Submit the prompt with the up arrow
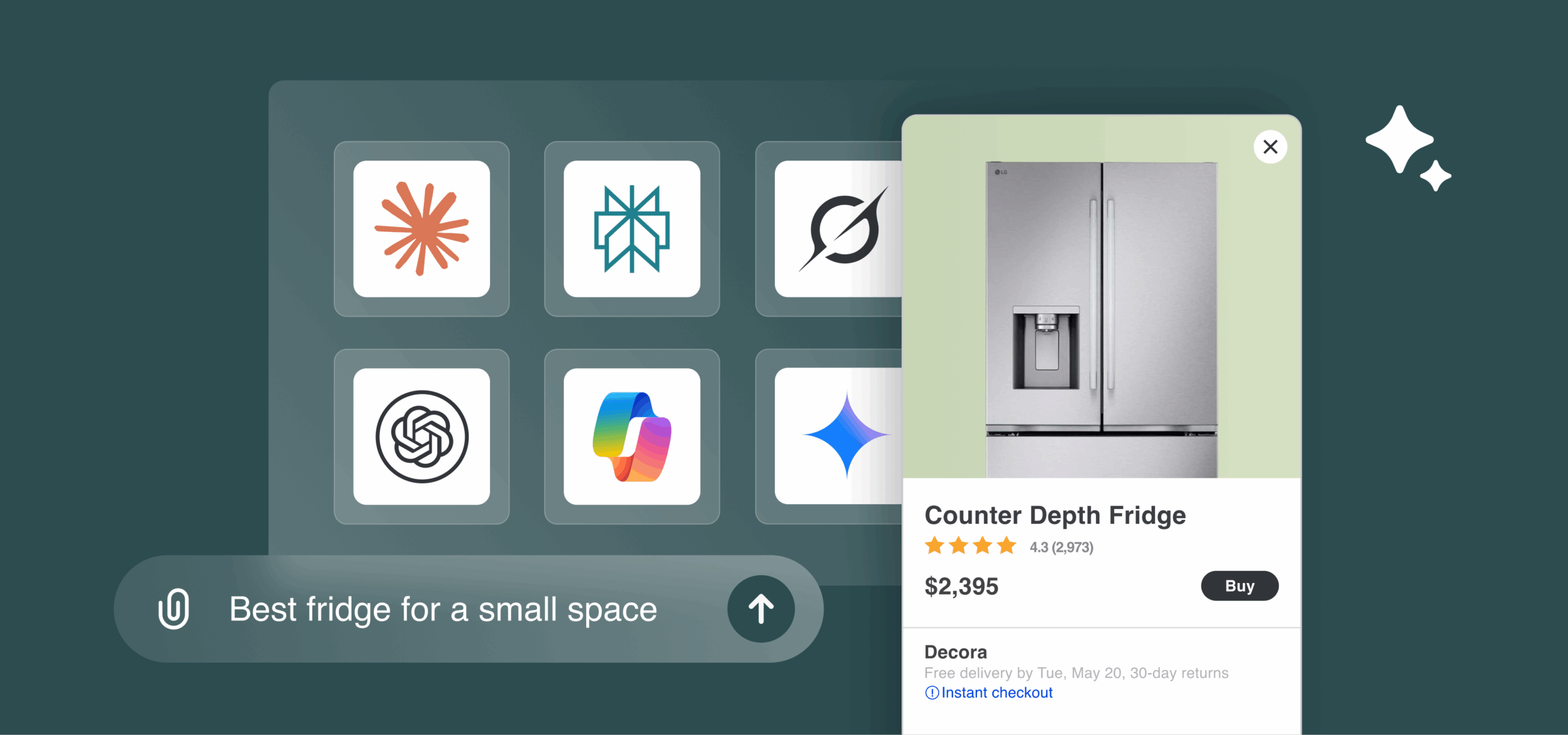The image size is (1568, 735). tap(761, 609)
